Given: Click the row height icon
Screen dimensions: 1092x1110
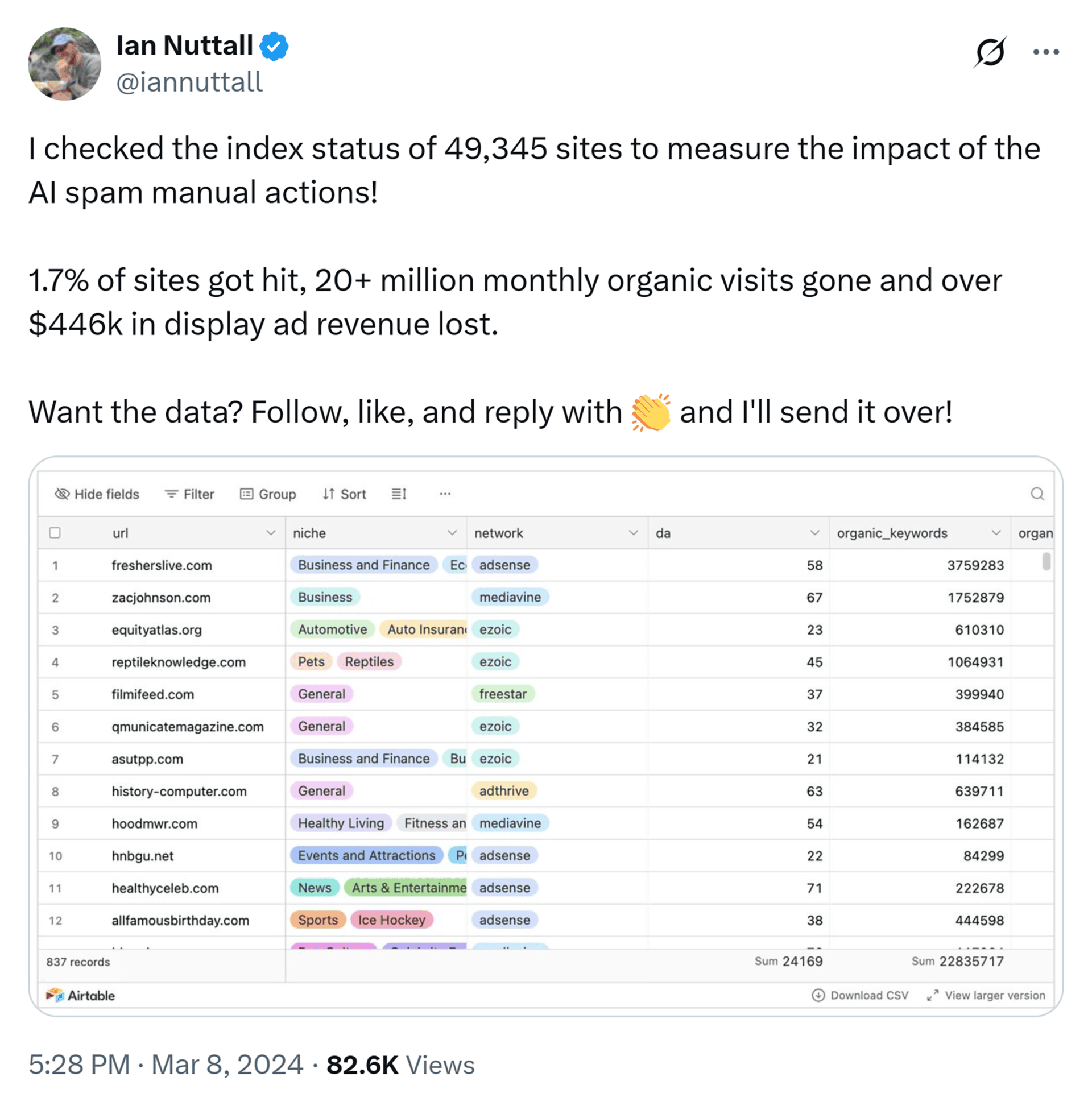Looking at the screenshot, I should click(x=399, y=494).
